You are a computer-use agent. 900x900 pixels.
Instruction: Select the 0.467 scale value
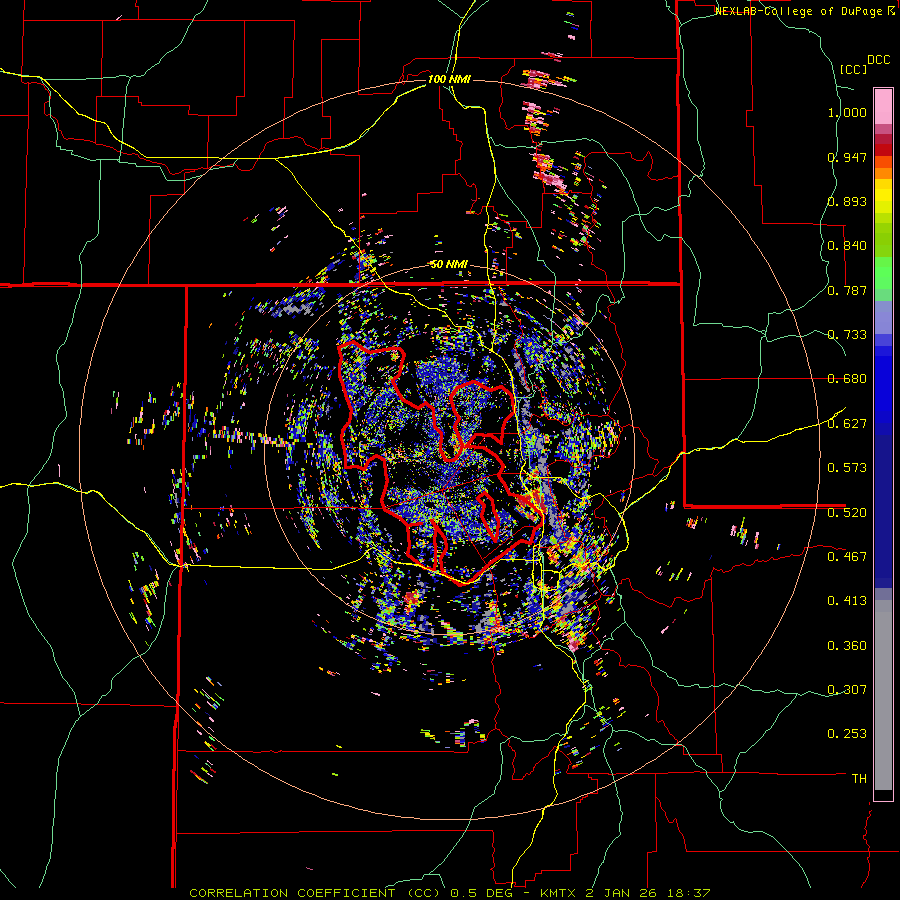tap(847, 556)
